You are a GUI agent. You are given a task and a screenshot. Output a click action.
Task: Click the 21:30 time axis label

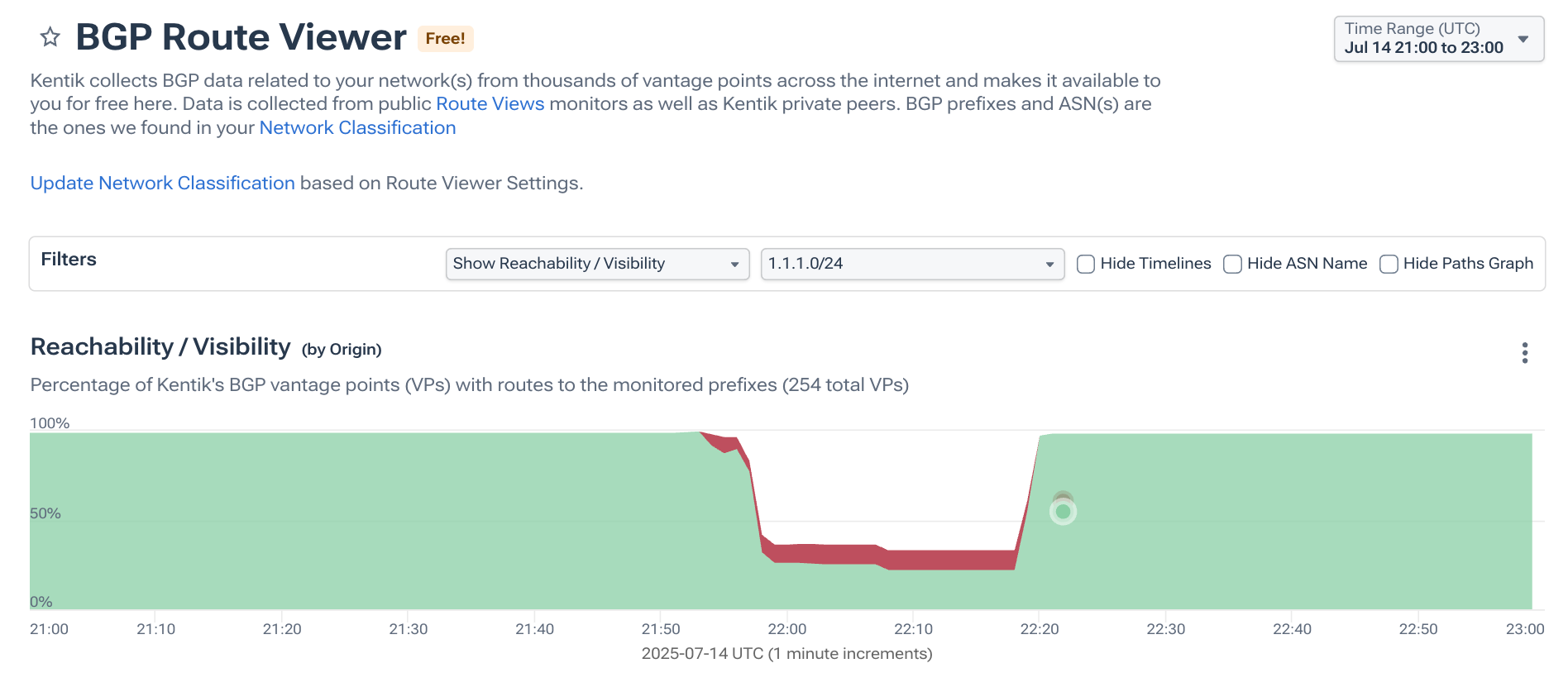tap(409, 629)
